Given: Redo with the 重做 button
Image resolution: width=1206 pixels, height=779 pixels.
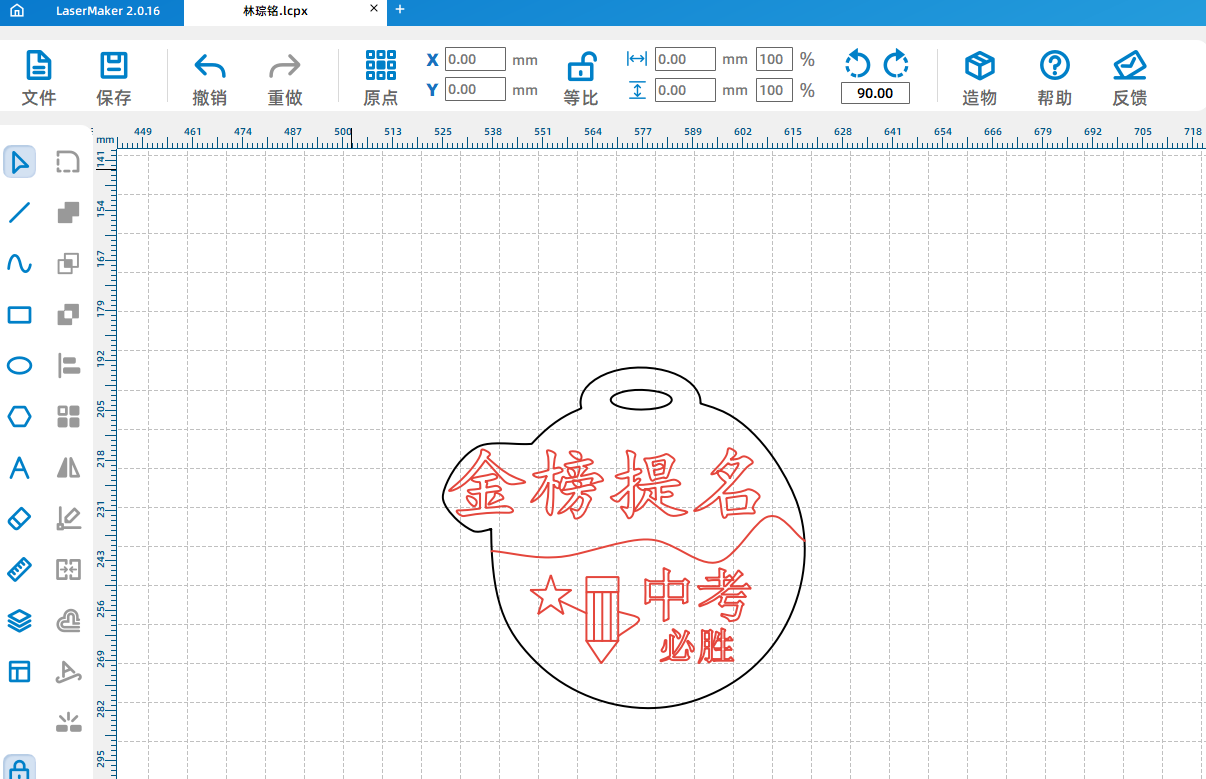Looking at the screenshot, I should click(285, 78).
